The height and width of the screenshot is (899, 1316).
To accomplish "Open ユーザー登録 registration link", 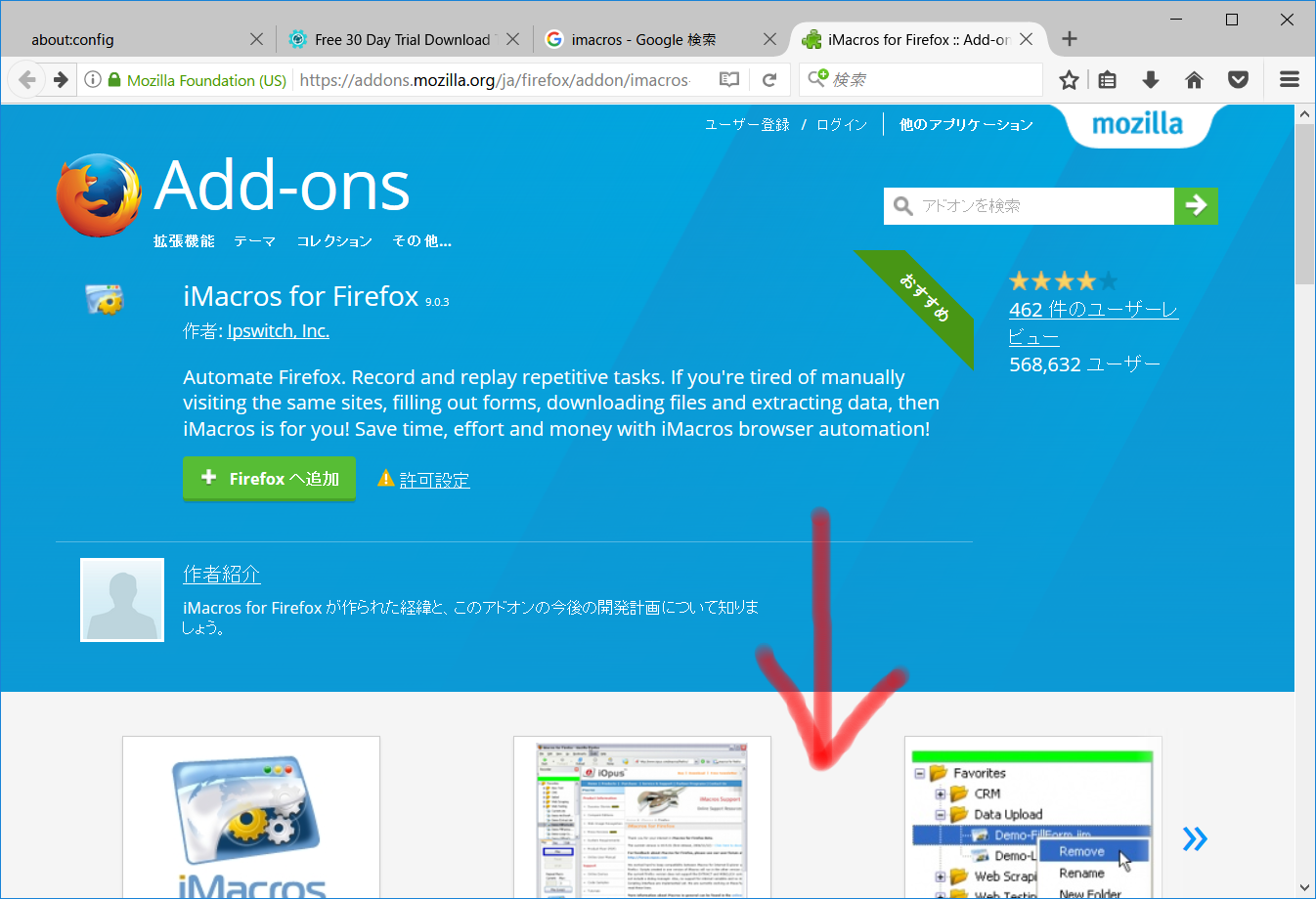I will (747, 125).
